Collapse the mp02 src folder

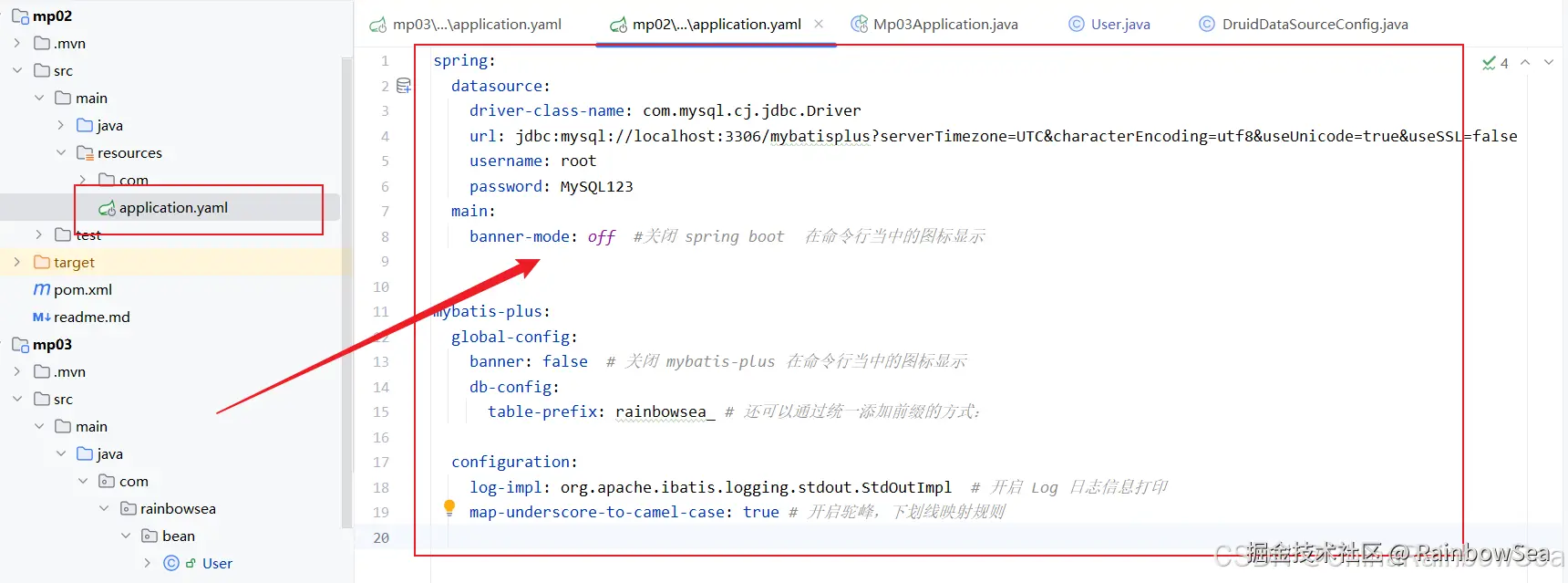pos(17,70)
